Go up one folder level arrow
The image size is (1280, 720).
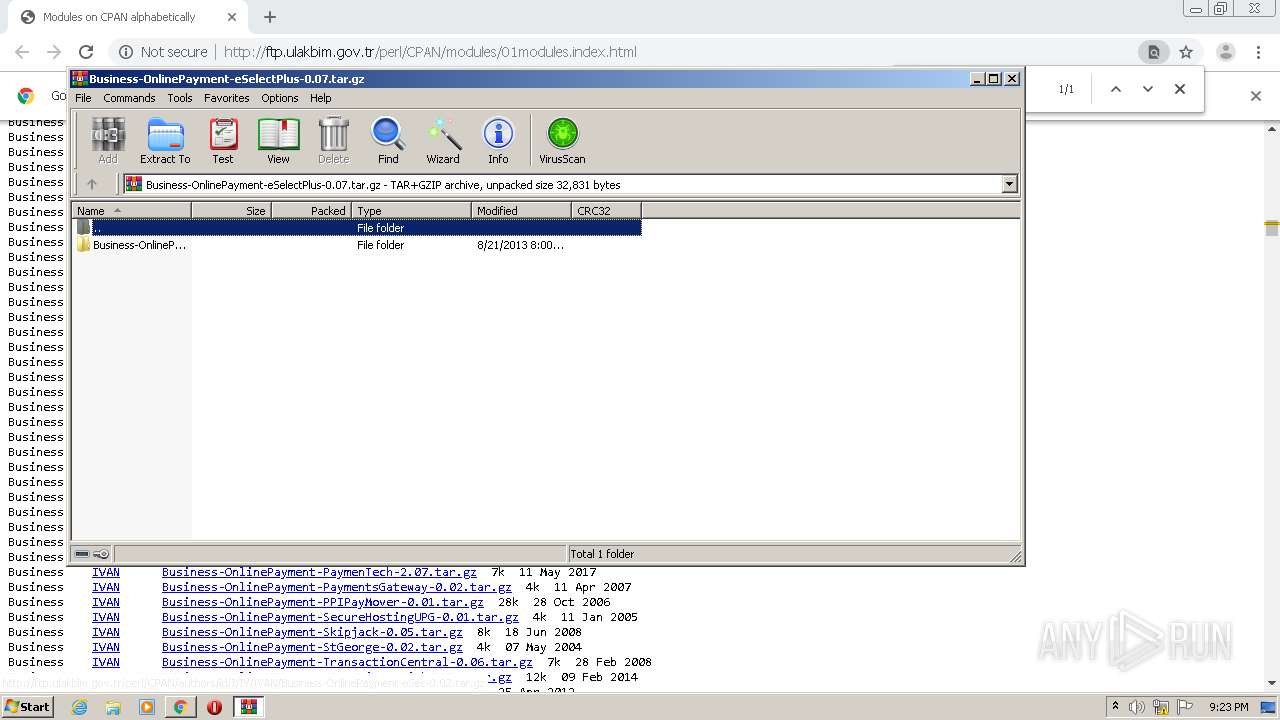(x=92, y=184)
